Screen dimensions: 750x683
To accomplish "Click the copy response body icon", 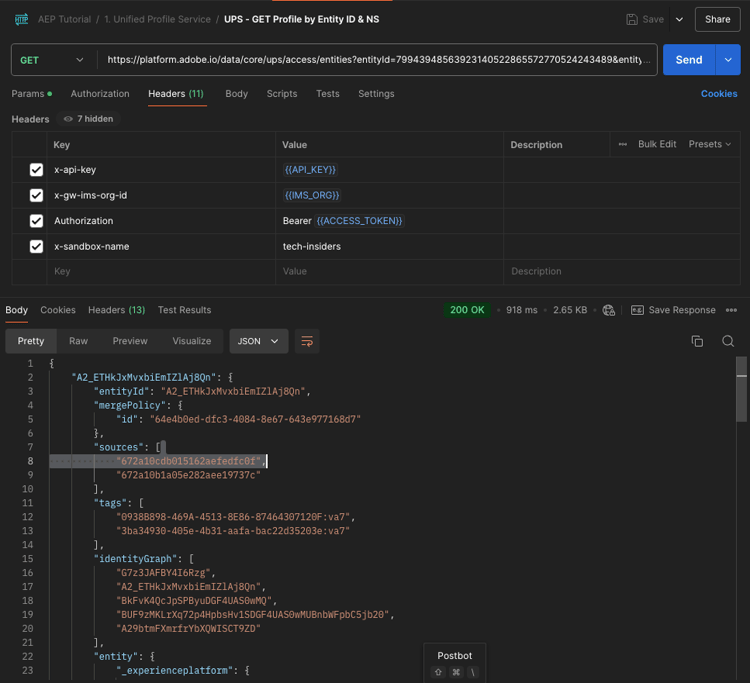I will [697, 341].
